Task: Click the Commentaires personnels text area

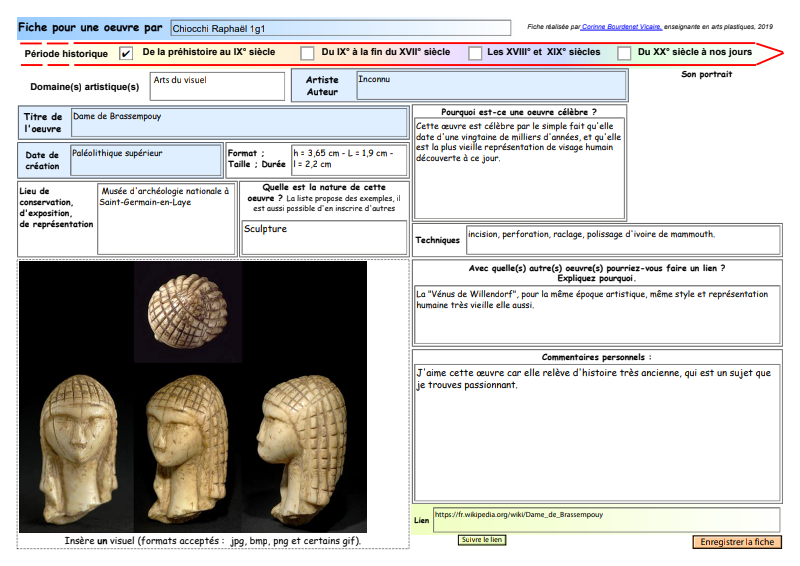Action: tap(597, 433)
